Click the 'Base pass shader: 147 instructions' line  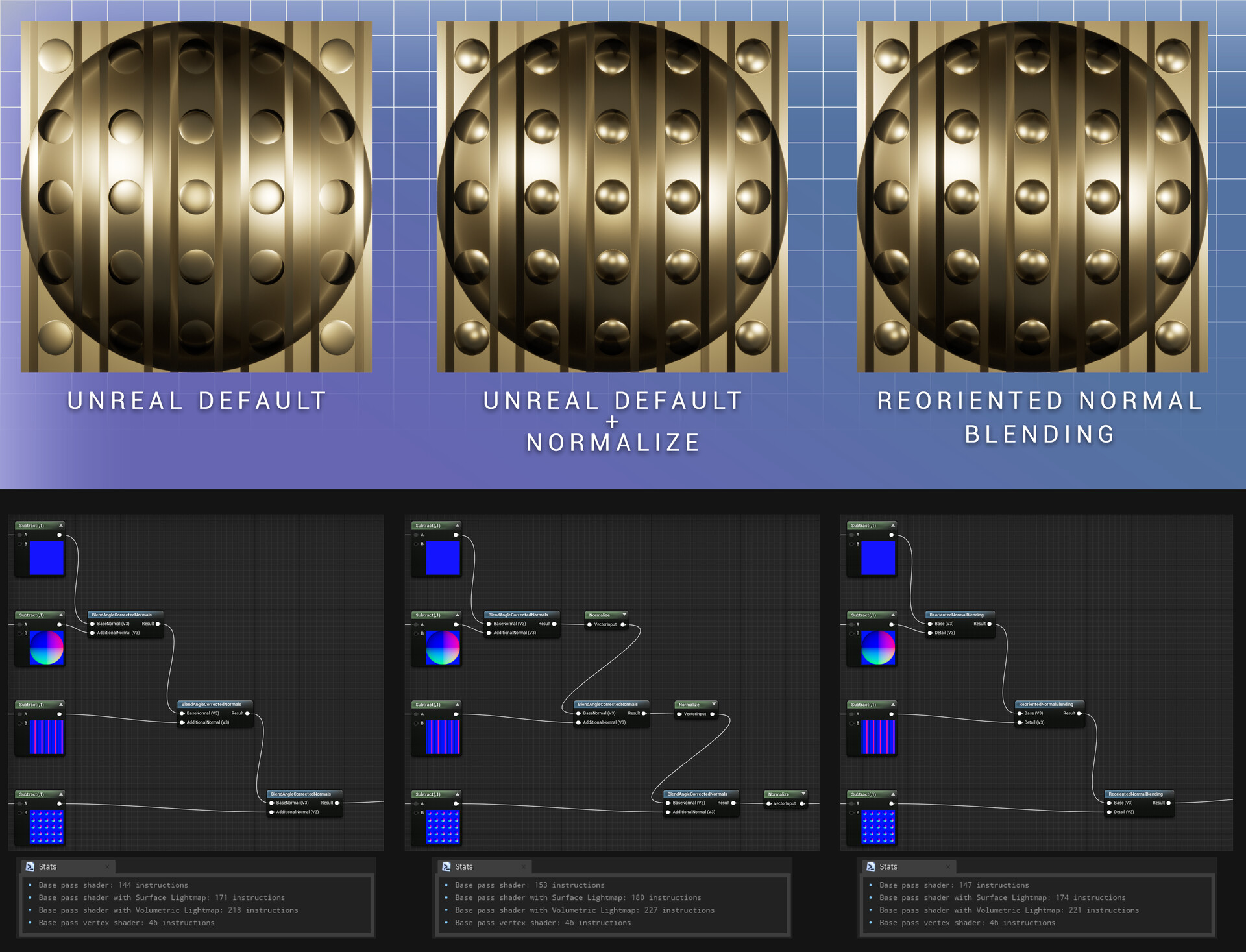(954, 885)
